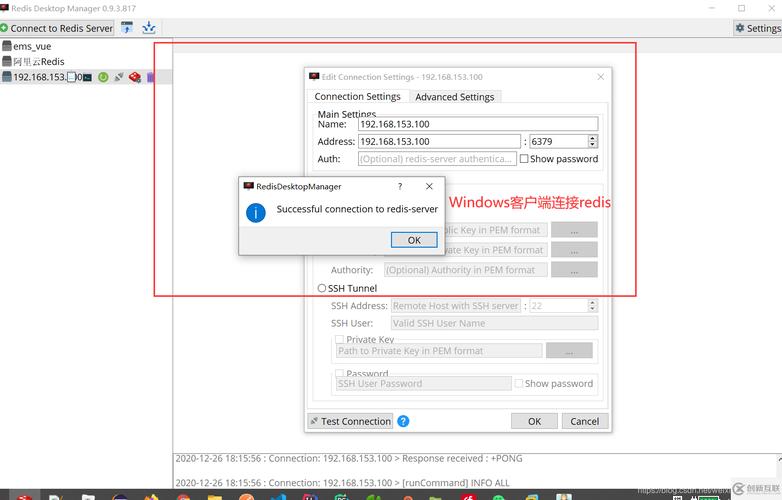Cancel the Edit Connection Settings dialog
This screenshot has height=500, width=782.
click(585, 421)
